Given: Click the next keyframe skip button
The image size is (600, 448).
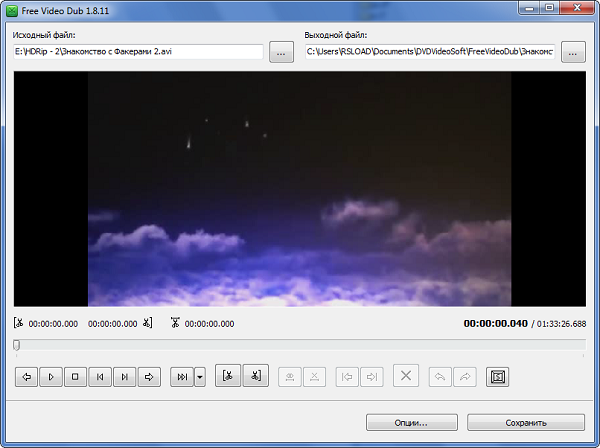Looking at the screenshot, I should point(182,377).
